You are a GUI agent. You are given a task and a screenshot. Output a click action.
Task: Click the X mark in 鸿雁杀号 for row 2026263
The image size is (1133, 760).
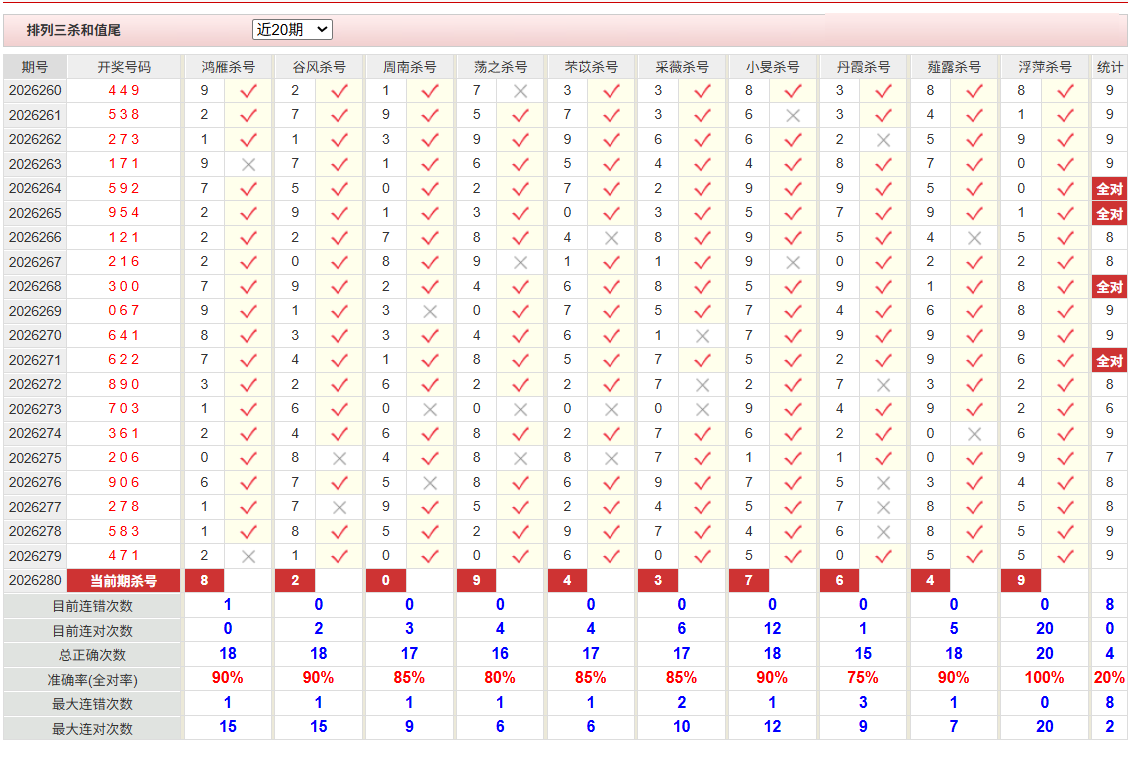249,165
